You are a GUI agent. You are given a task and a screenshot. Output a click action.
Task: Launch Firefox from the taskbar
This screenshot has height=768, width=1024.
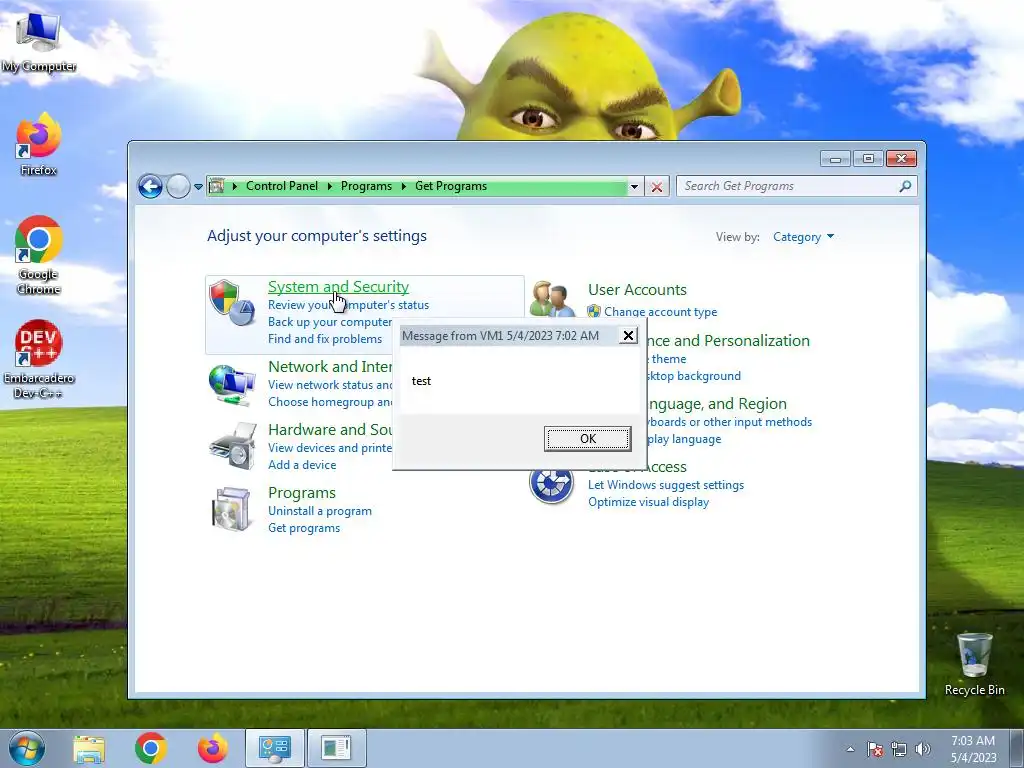[213, 748]
